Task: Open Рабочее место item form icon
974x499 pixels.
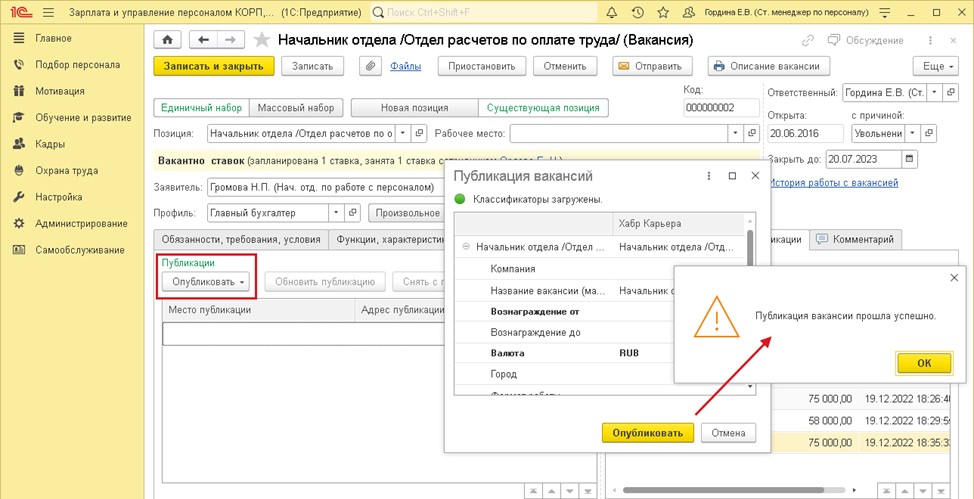Action: click(x=752, y=133)
